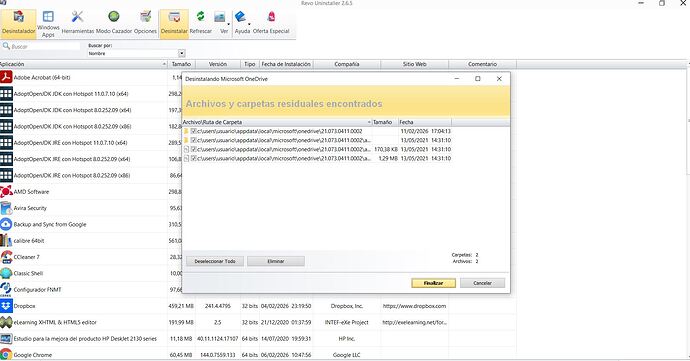690x361 pixels.
Task: Click Deseleccionar Todo button
Action: 215,261
